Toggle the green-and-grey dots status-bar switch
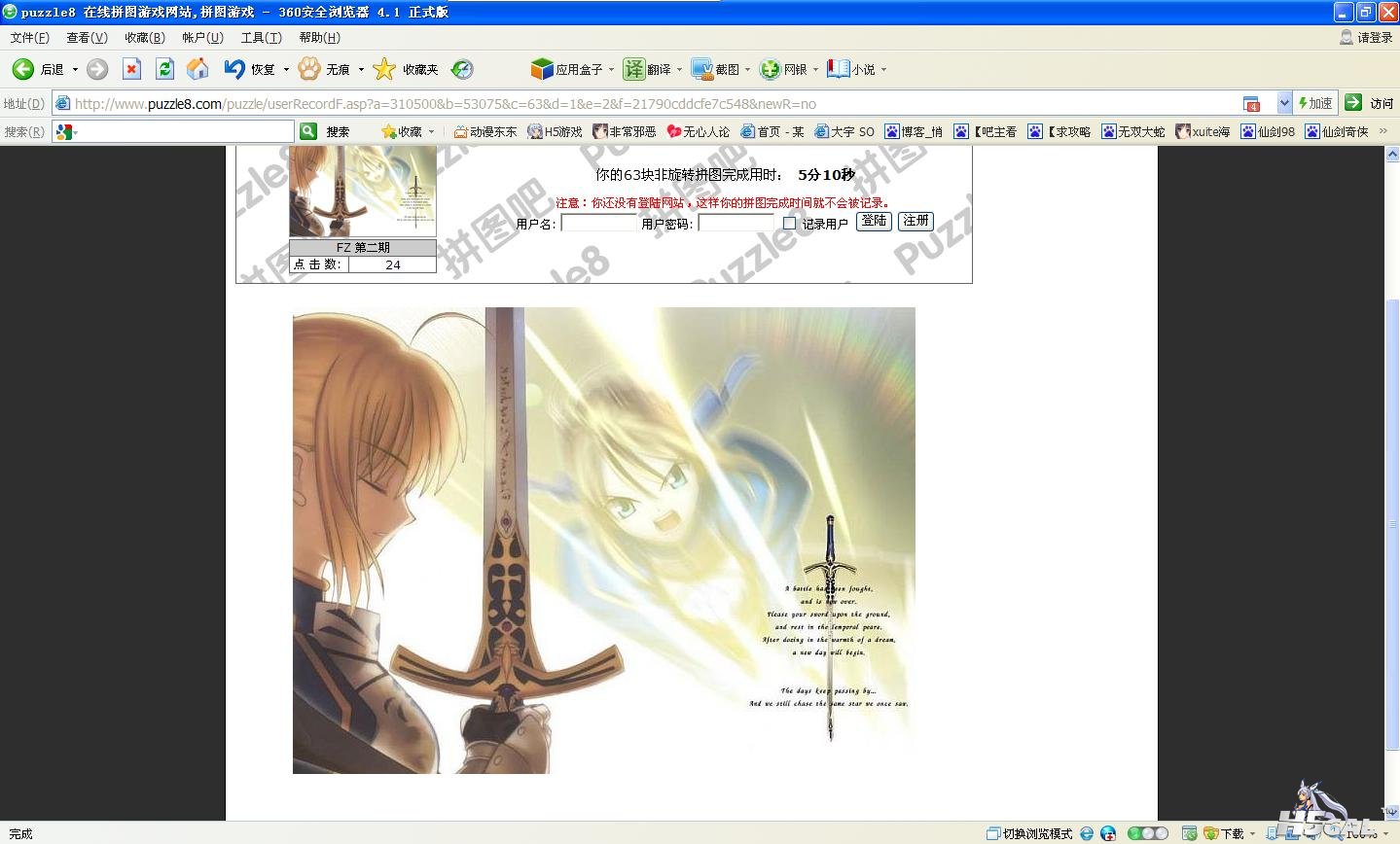1400x844 pixels. click(x=1148, y=833)
